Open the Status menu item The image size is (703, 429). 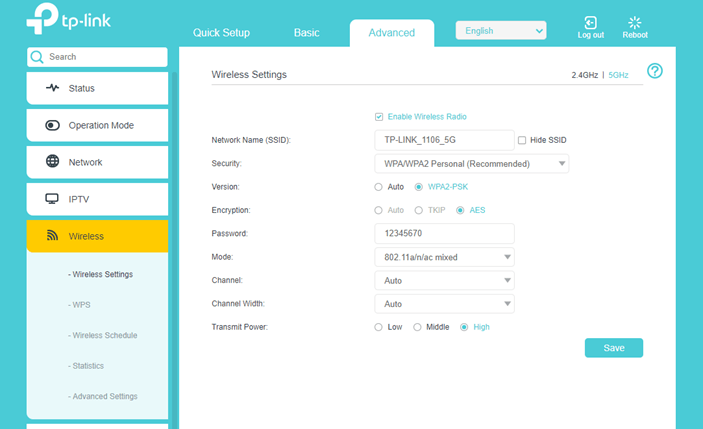(x=97, y=88)
